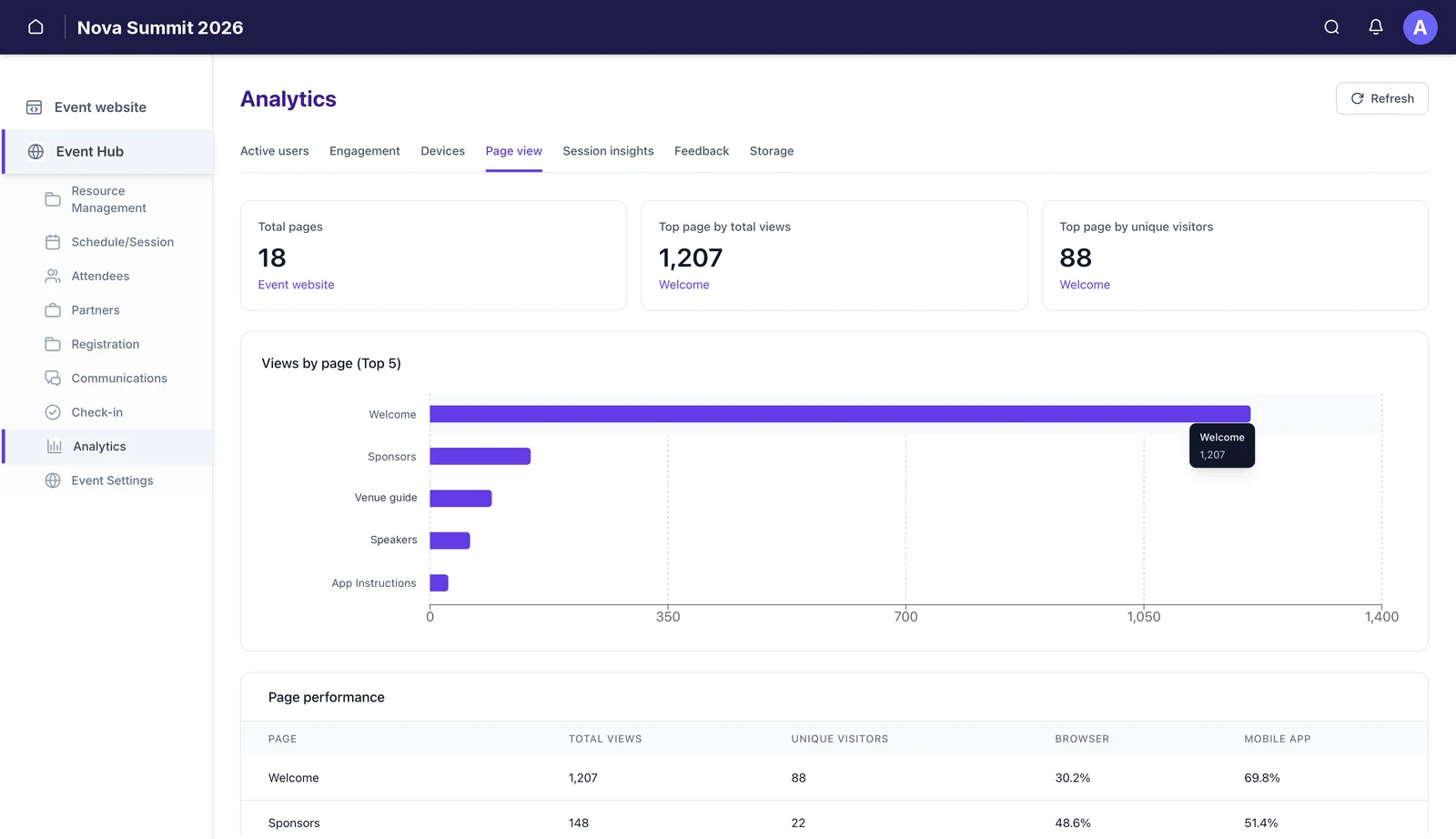Open Communications in sidebar
The image size is (1456, 839).
point(119,379)
